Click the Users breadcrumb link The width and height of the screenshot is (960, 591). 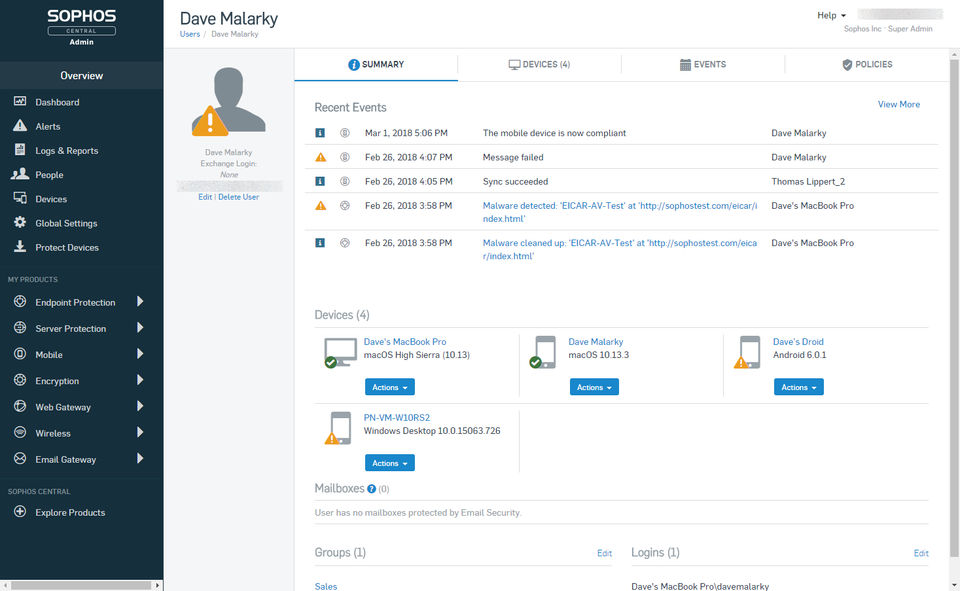coord(190,34)
